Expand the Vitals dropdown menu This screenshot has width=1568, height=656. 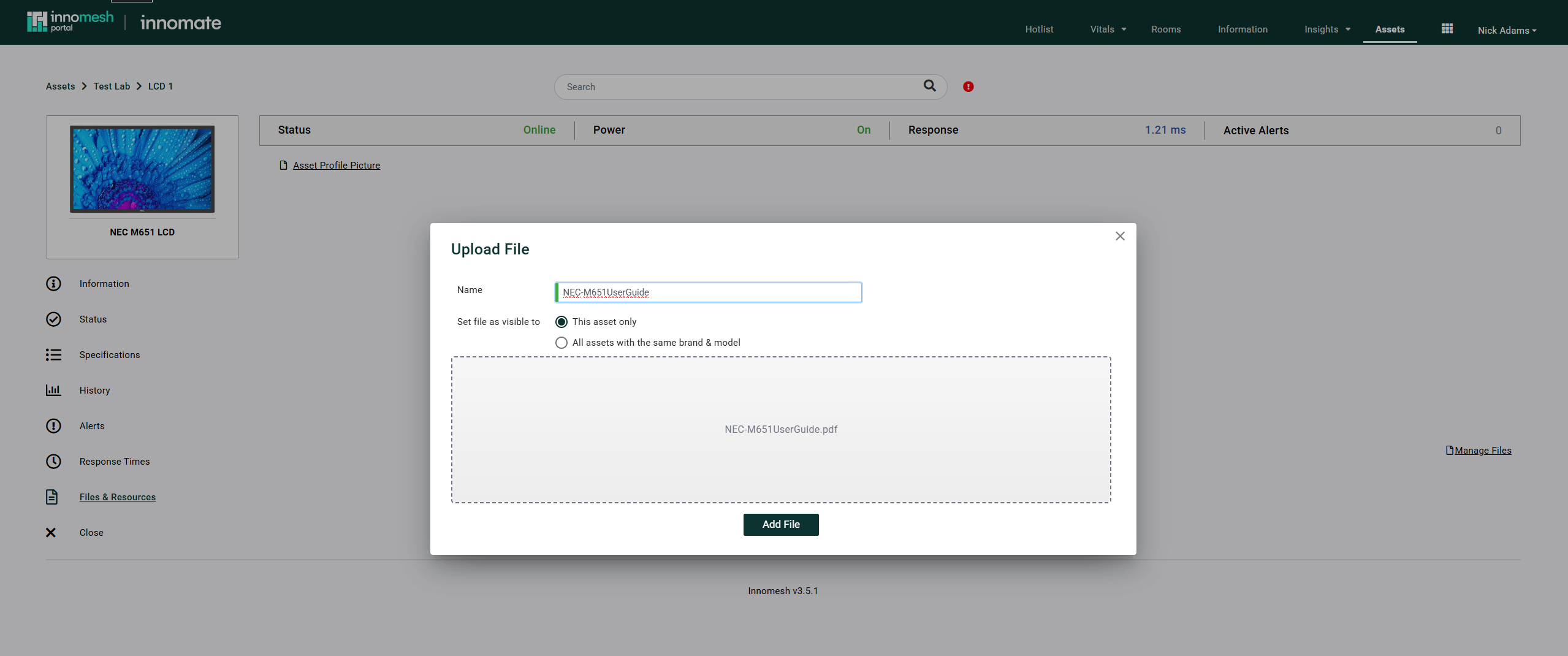[x=1108, y=29]
